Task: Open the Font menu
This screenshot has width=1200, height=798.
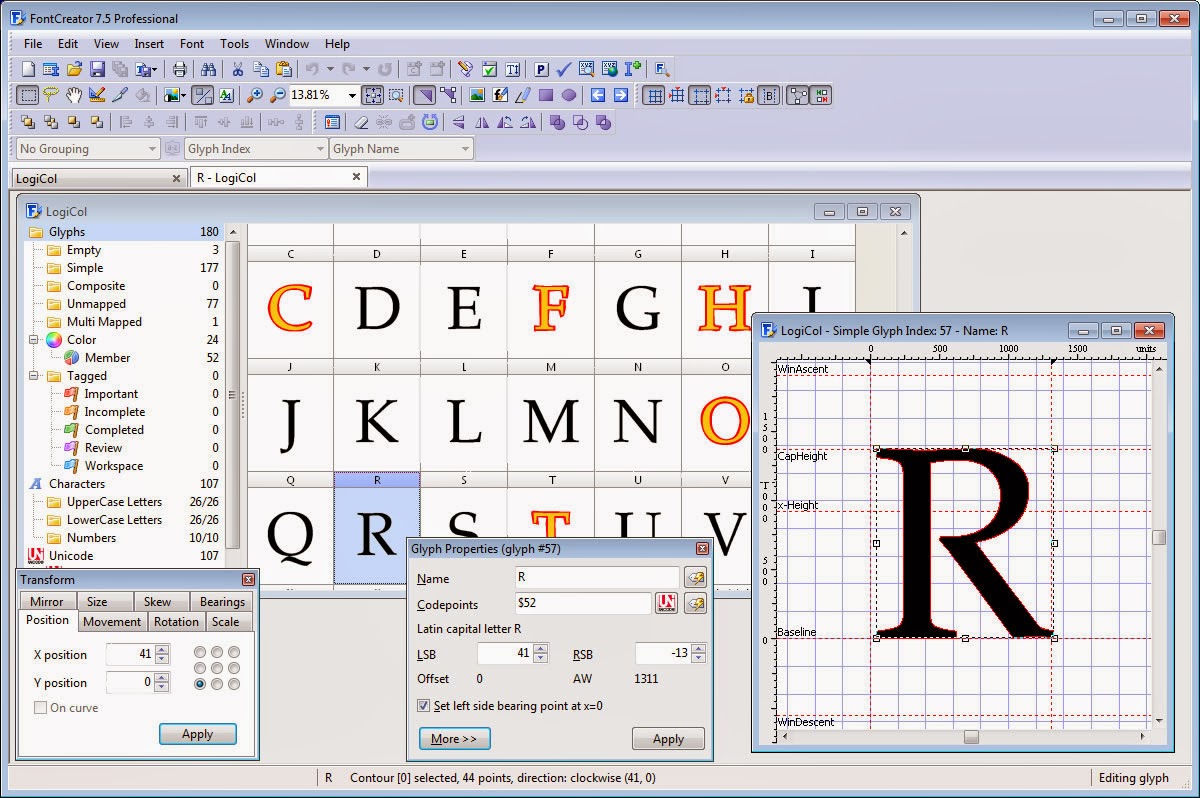Action: [192, 44]
